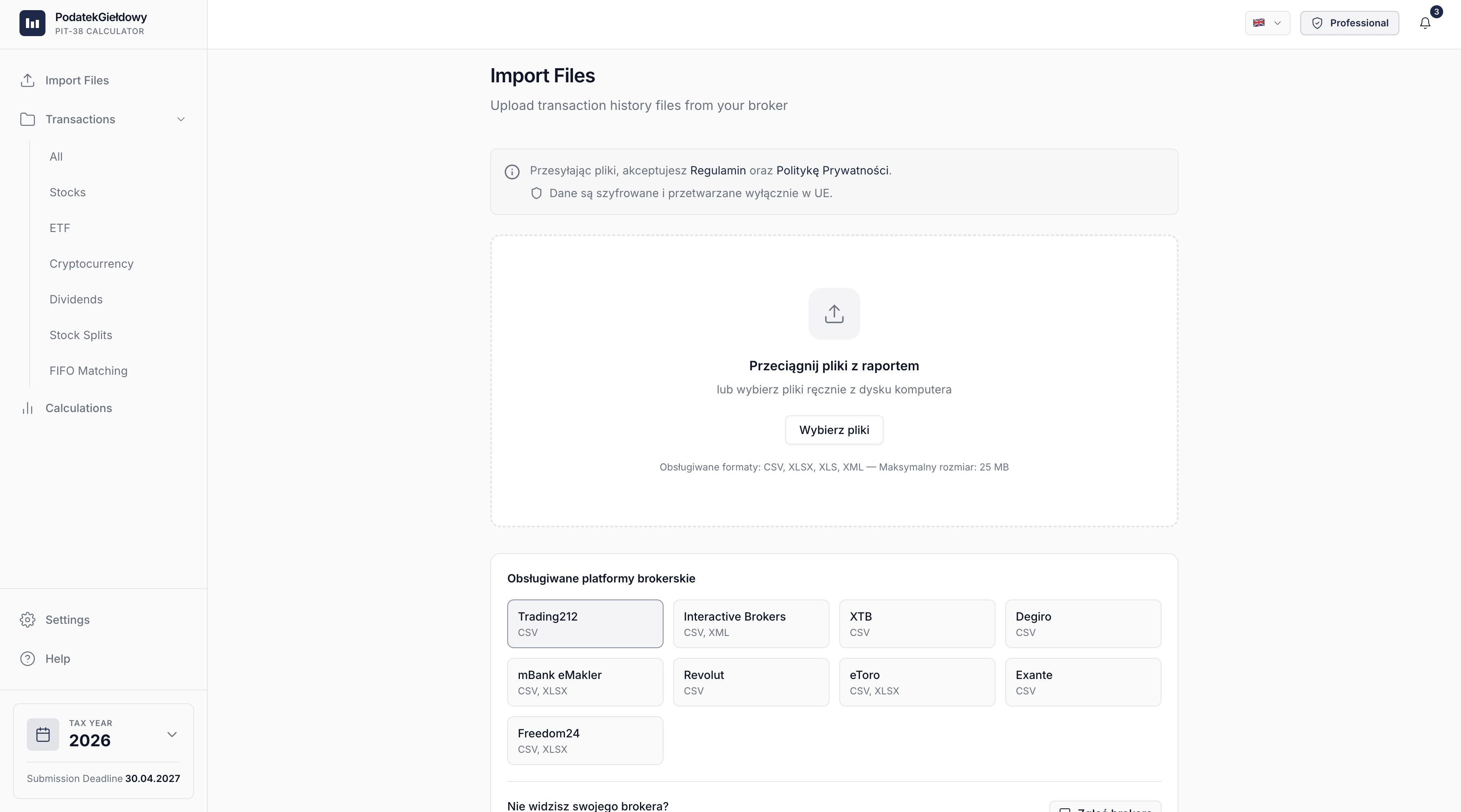Click the Settings gear icon
This screenshot has width=1461, height=812.
point(27,619)
